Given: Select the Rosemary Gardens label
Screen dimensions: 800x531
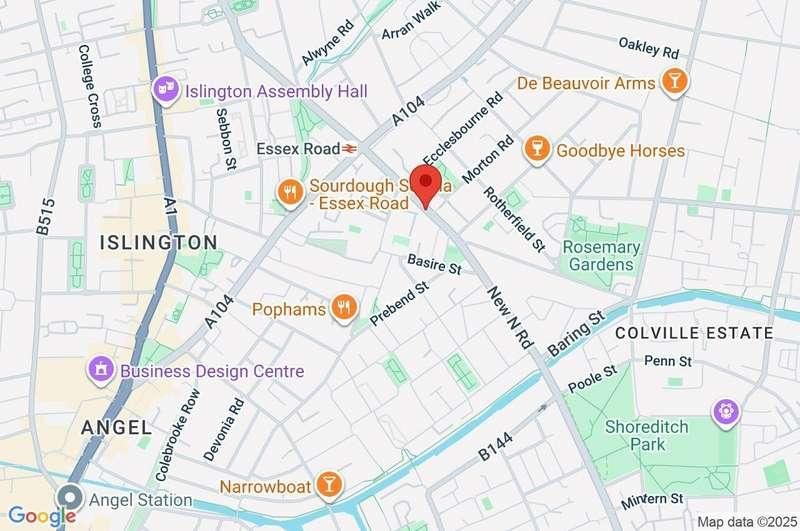Looking at the screenshot, I should [601, 256].
